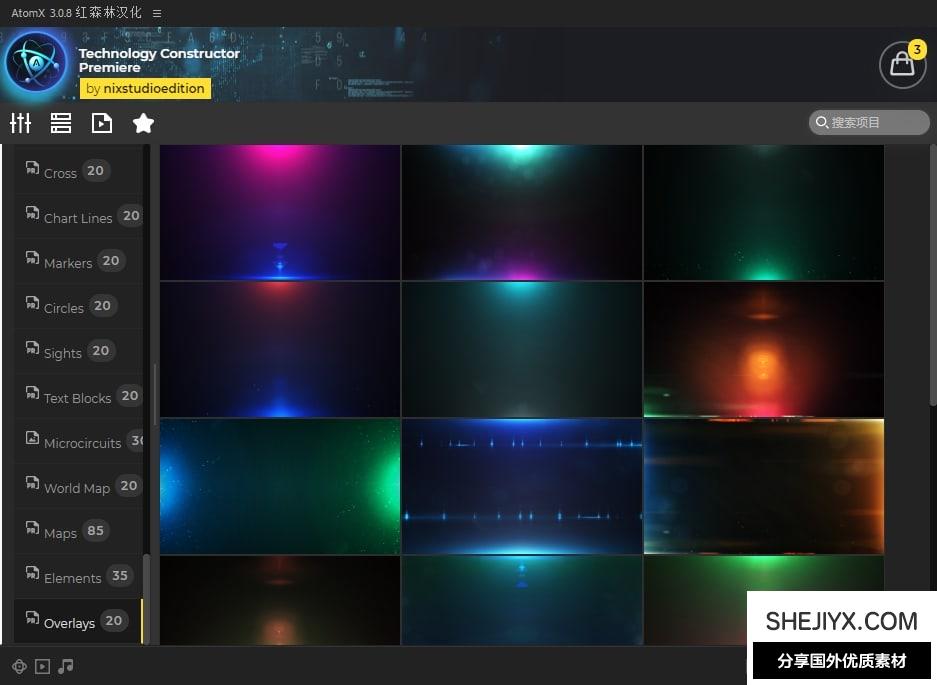This screenshot has height=685, width=937.
Task: Click the target icon in the bottom-left corner
Action: pyautogui.click(x=19, y=666)
